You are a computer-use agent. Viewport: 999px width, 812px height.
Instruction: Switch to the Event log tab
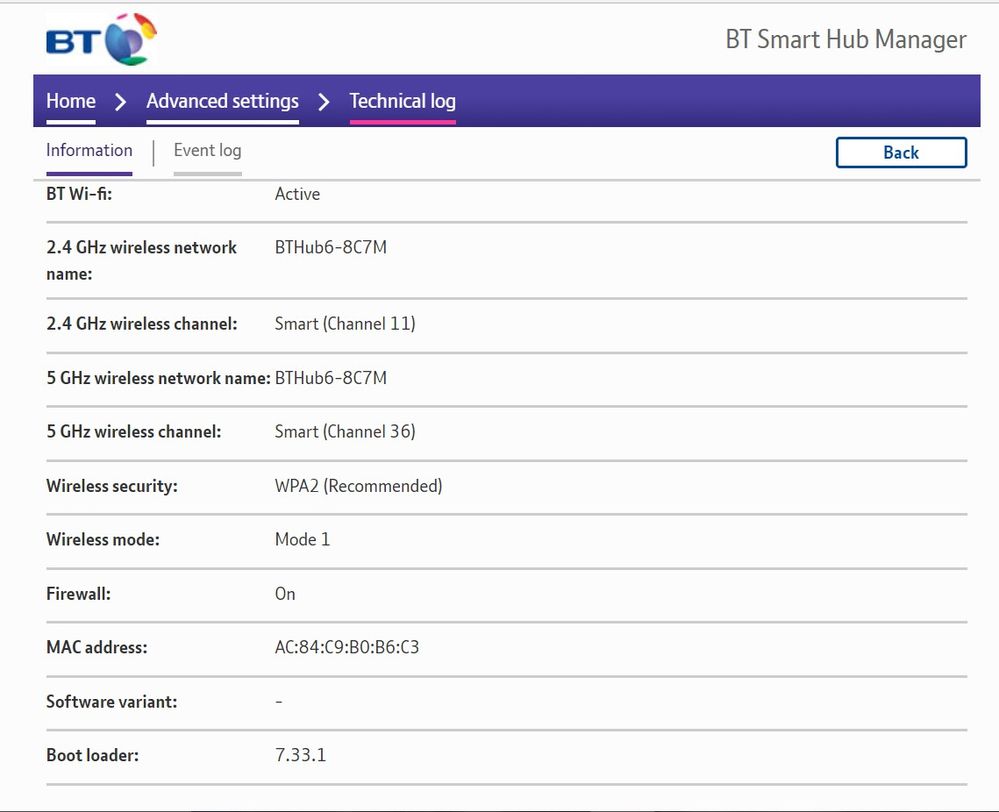point(208,150)
